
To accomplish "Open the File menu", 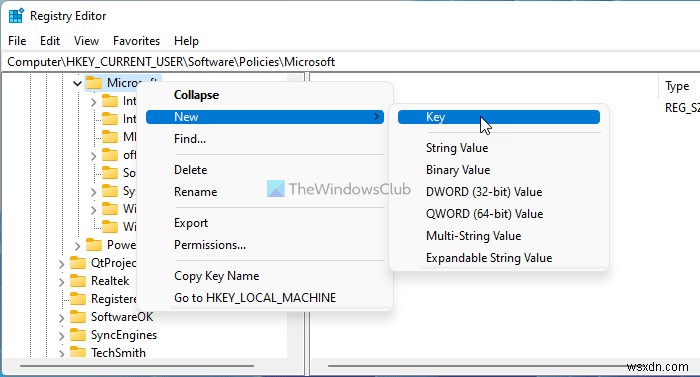I will tap(17, 41).
